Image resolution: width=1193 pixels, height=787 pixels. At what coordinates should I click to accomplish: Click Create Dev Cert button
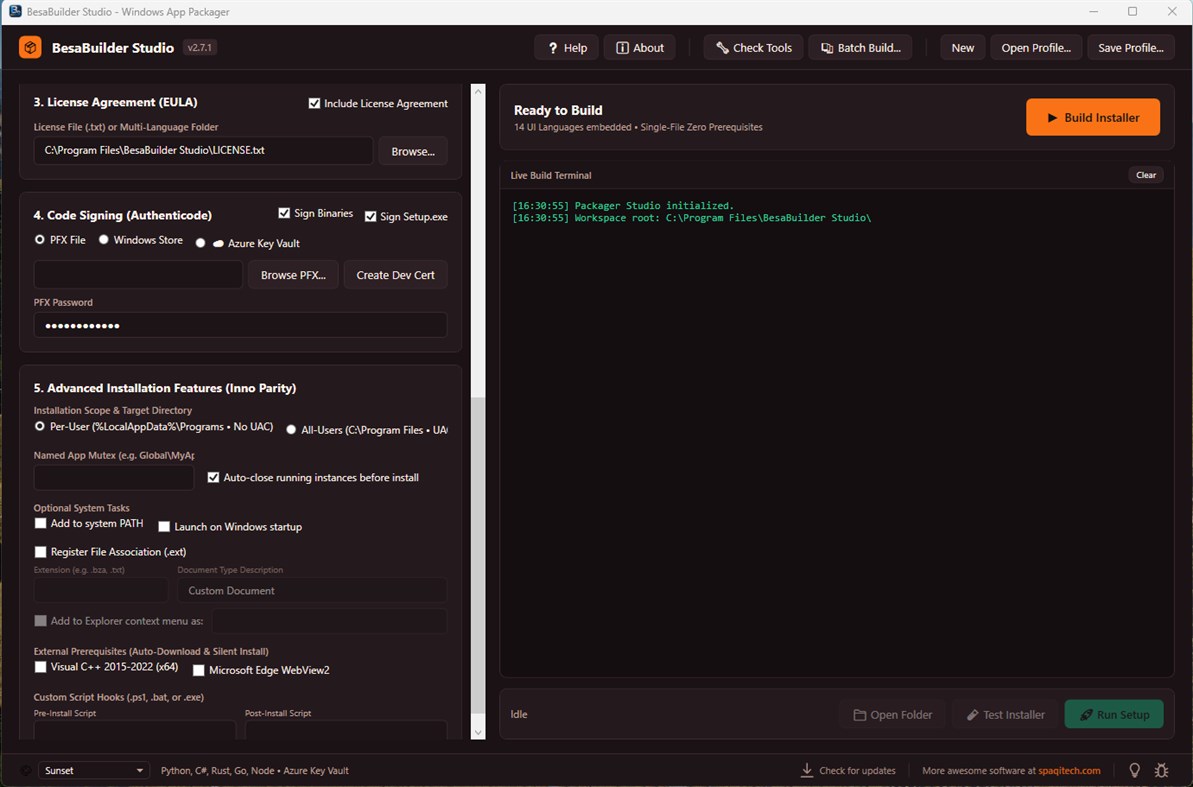(396, 275)
